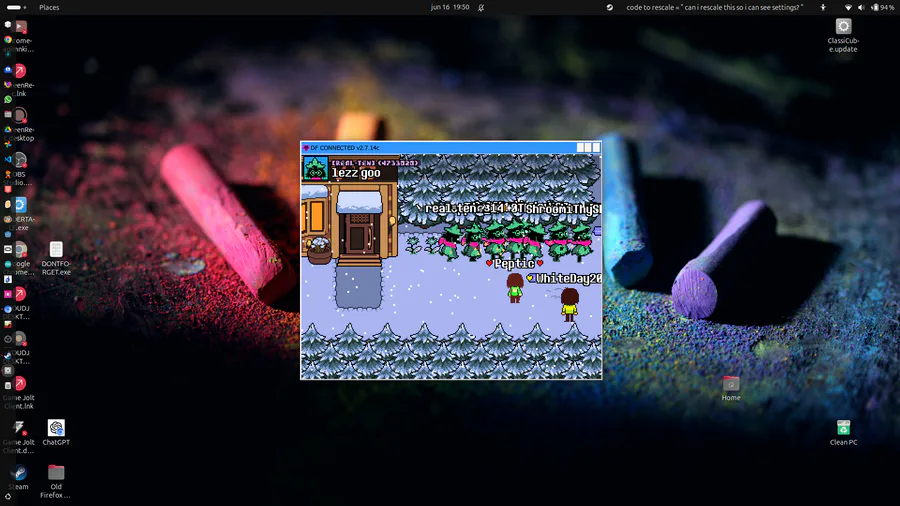Image resolution: width=900 pixels, height=506 pixels.
Task: Click the volume speaker icon in top bar
Action: coord(860,7)
